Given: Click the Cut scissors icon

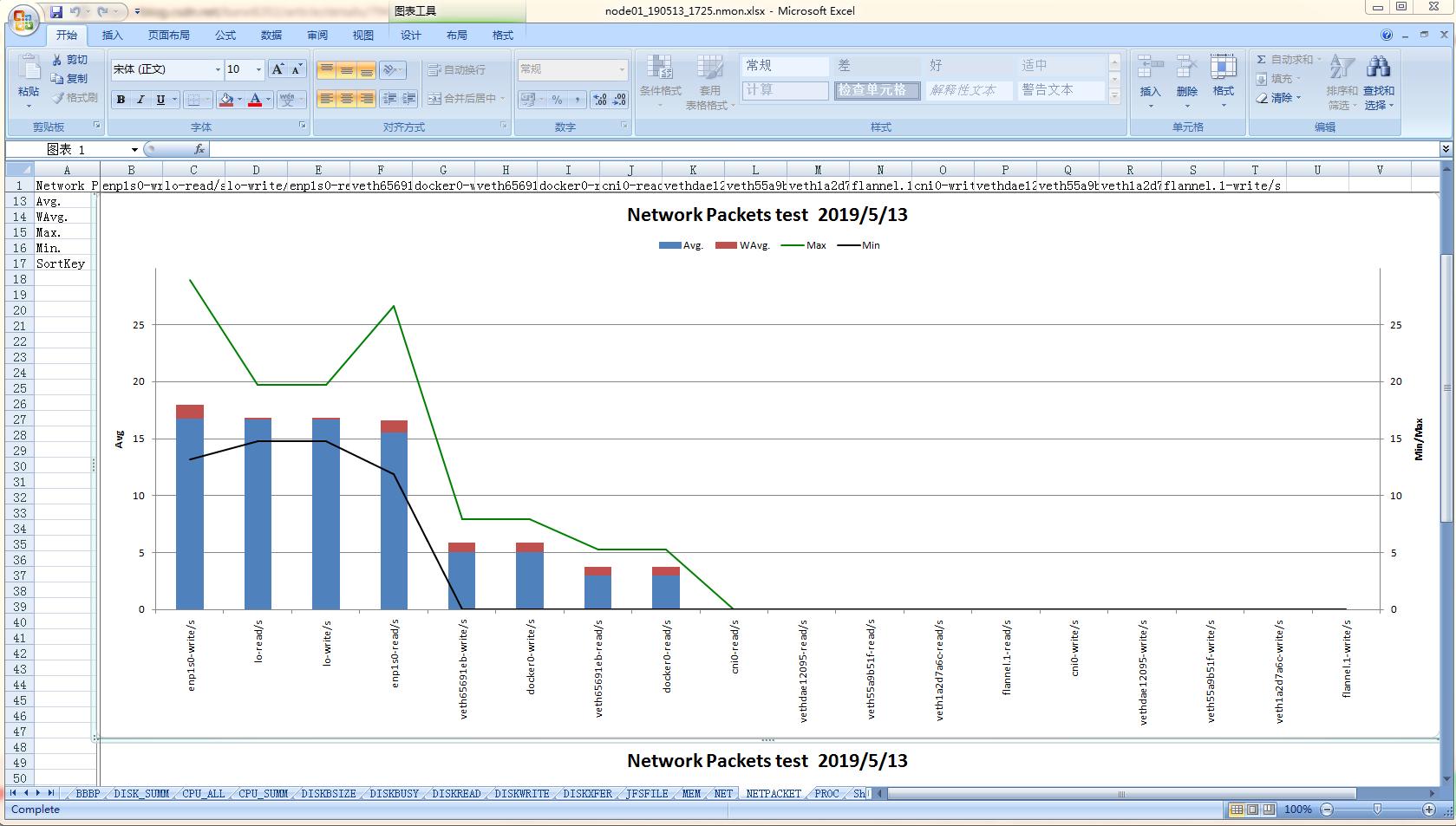Looking at the screenshot, I should click(x=57, y=60).
